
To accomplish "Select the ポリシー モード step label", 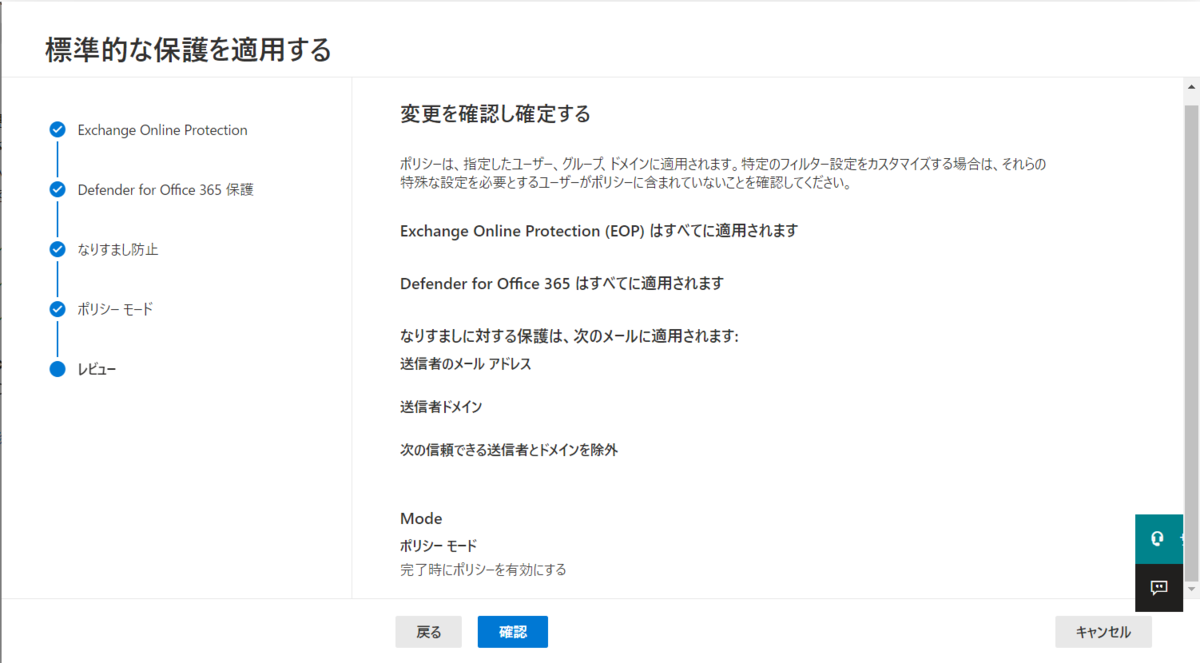I will pos(116,310).
